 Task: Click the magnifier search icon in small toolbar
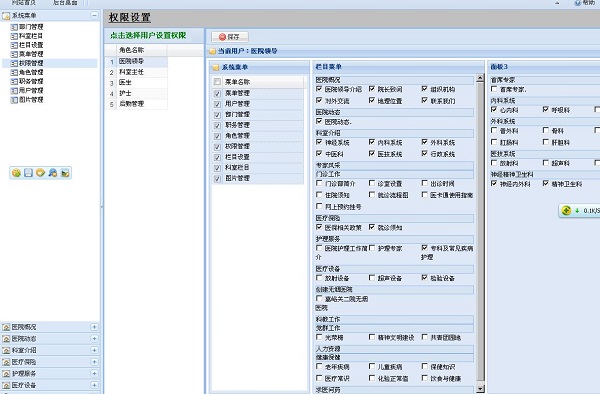(x=53, y=173)
